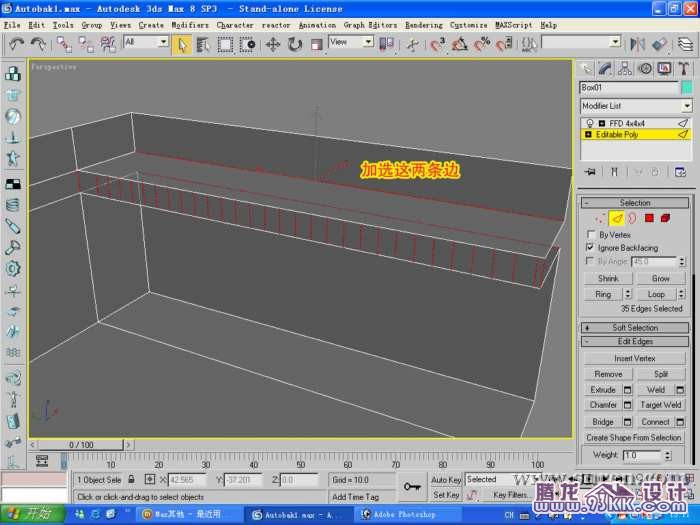
Task: Click the Connect button
Action: click(x=655, y=422)
